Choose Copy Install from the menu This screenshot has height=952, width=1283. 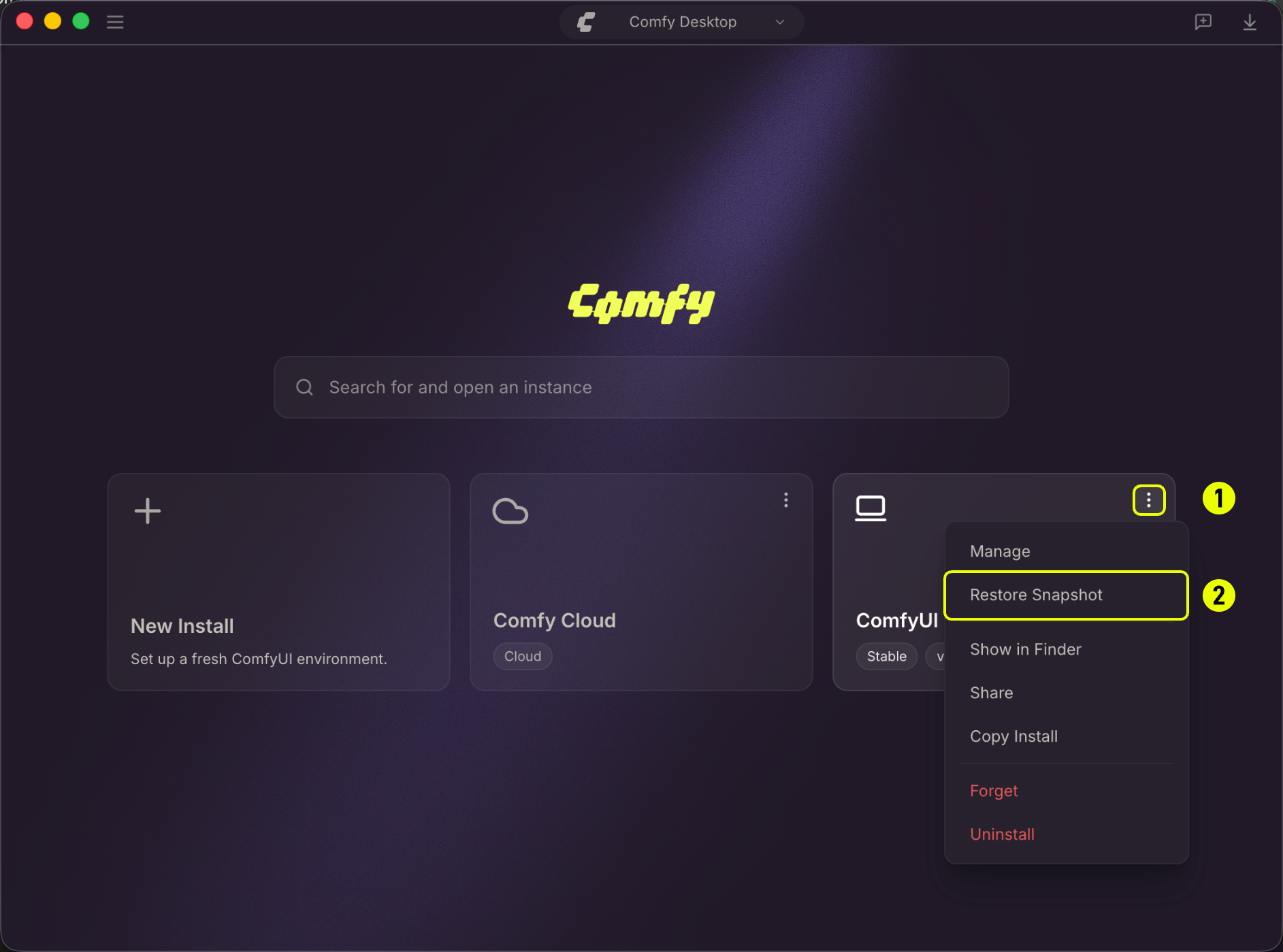[x=1067, y=736]
